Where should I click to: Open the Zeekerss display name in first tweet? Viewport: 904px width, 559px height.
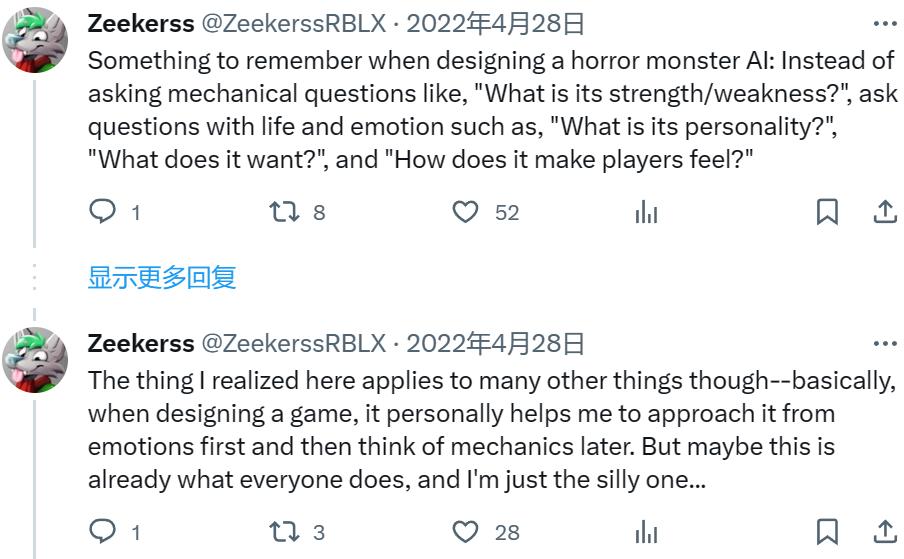[x=141, y=24]
